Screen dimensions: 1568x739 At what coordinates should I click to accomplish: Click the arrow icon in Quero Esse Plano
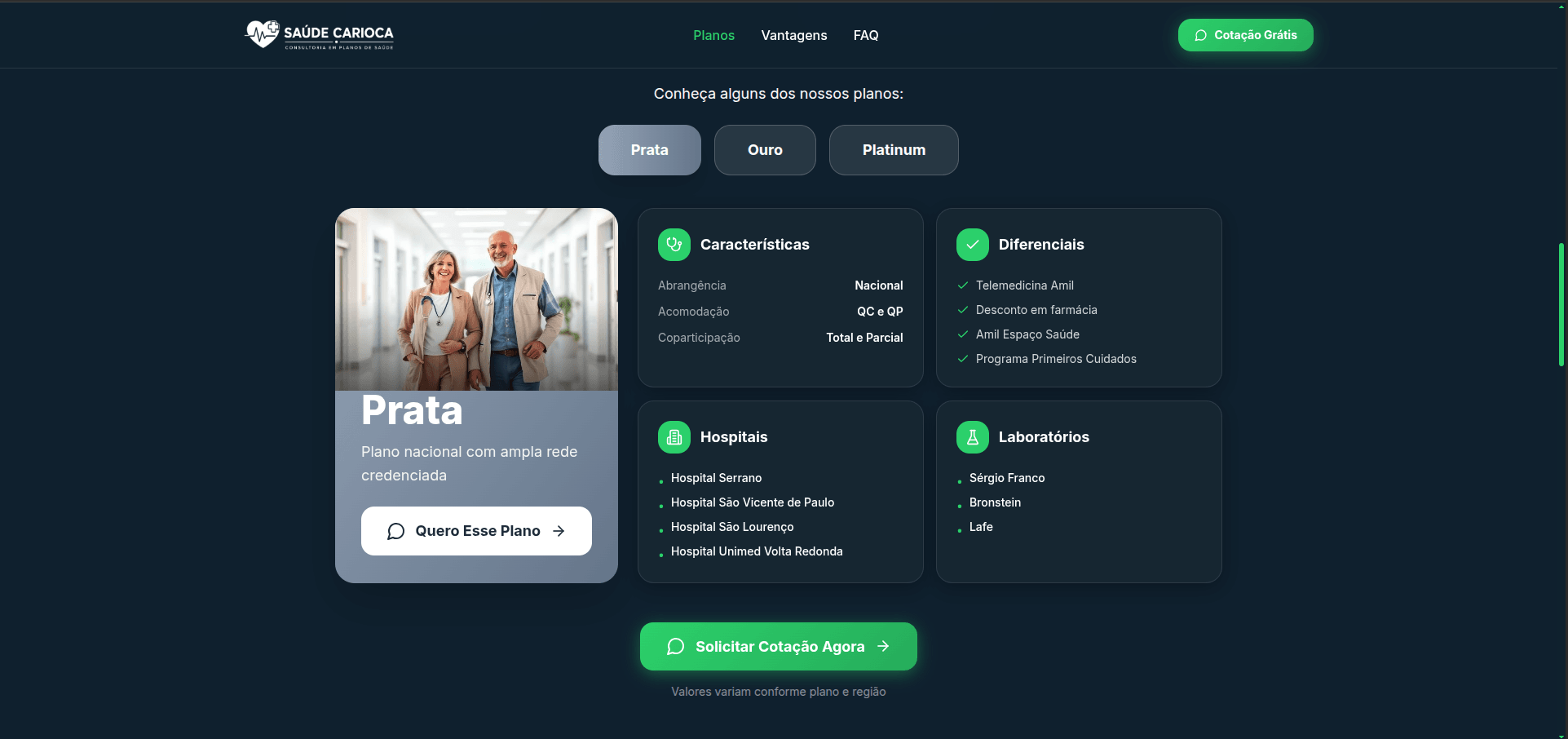click(559, 531)
